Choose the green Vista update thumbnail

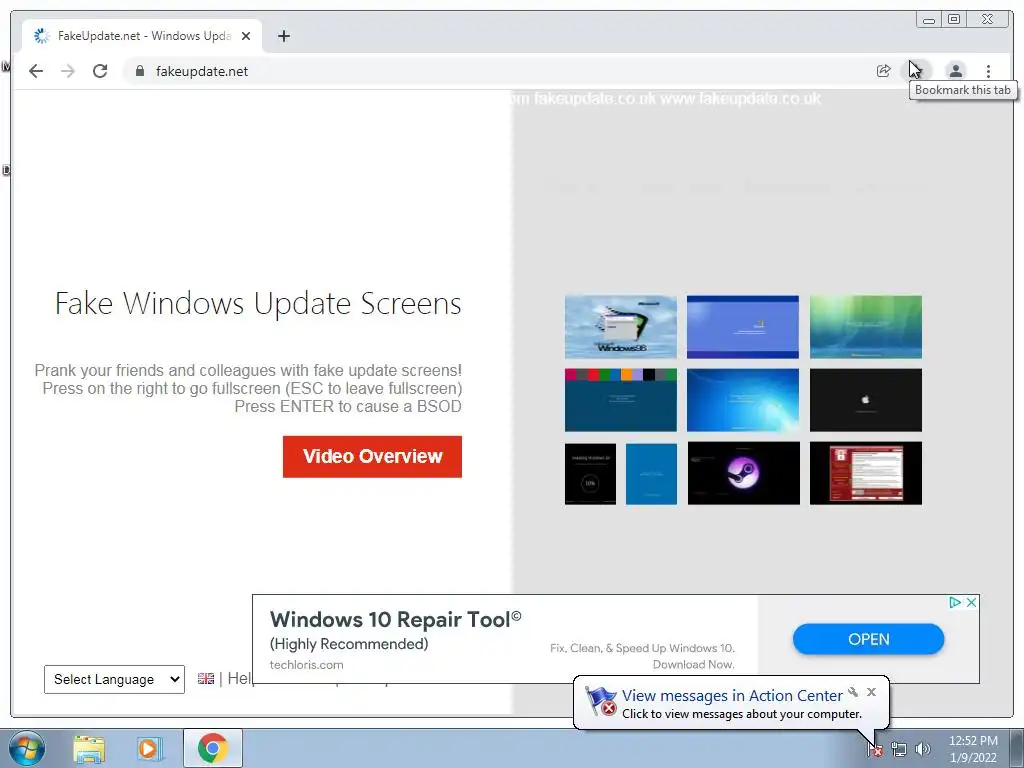point(866,327)
